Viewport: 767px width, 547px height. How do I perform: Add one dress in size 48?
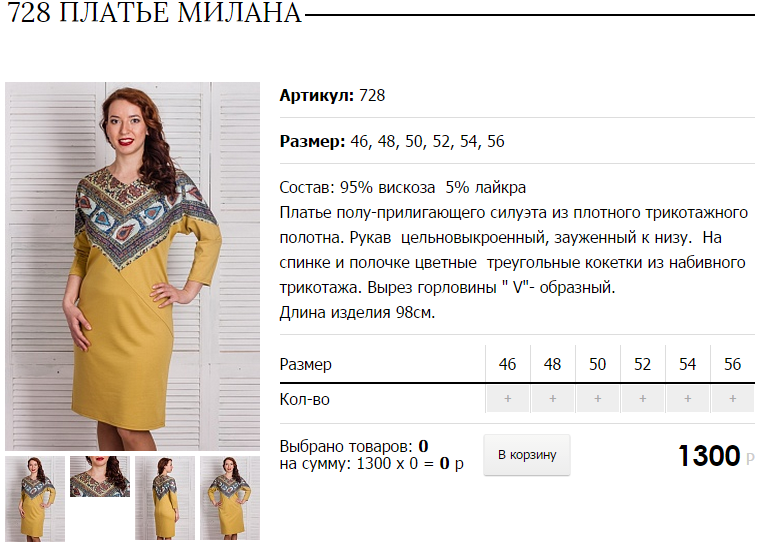(553, 399)
